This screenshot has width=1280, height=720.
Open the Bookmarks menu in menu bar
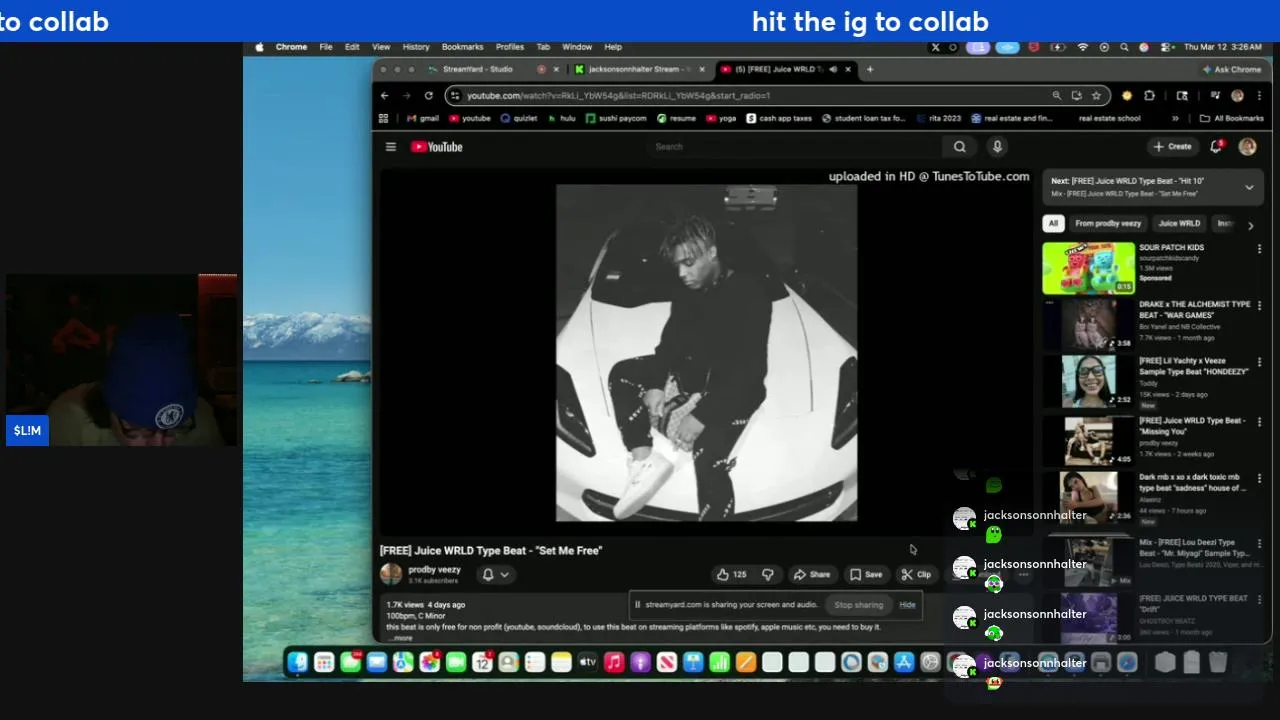point(463,47)
